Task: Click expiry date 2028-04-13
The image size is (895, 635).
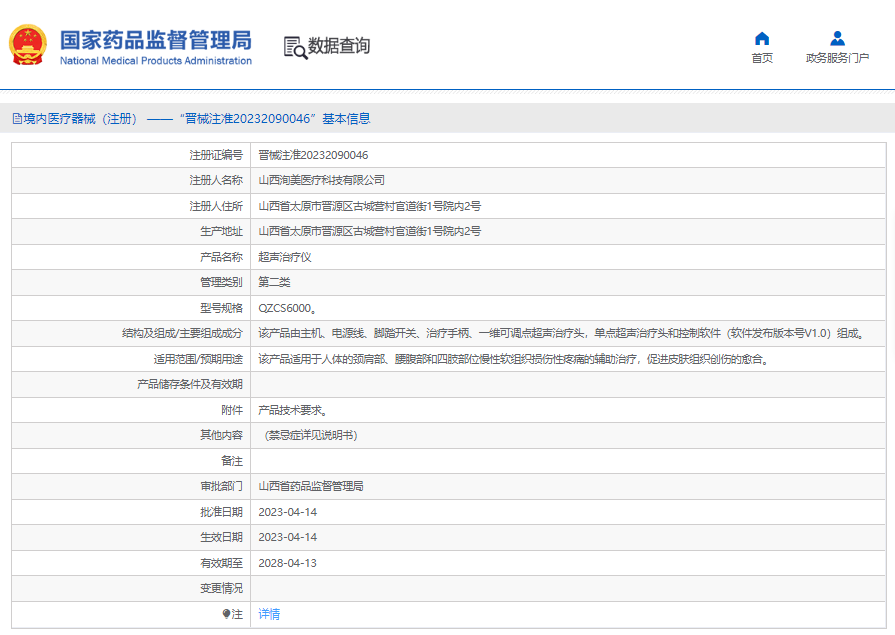Action: (288, 563)
